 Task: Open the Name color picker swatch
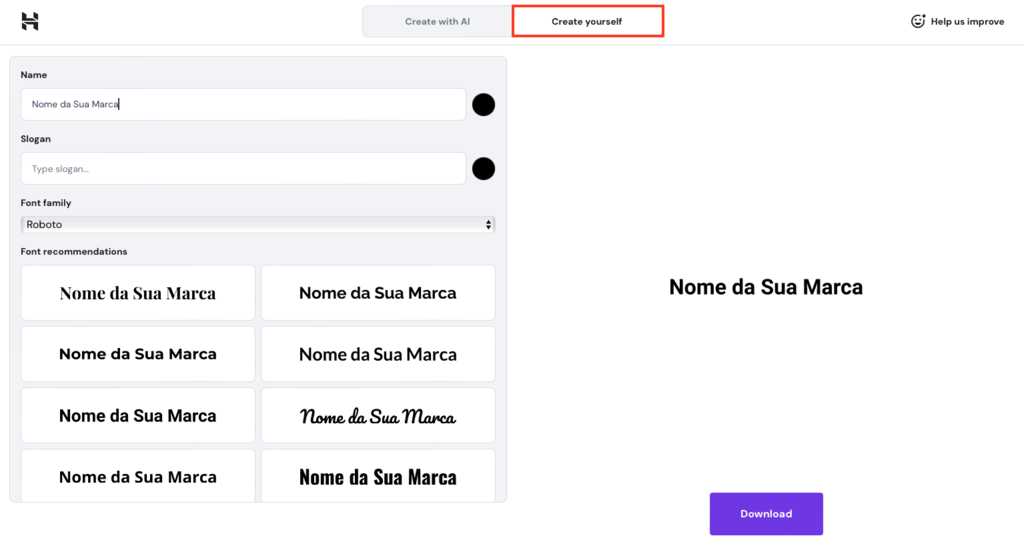pyautogui.click(x=483, y=105)
